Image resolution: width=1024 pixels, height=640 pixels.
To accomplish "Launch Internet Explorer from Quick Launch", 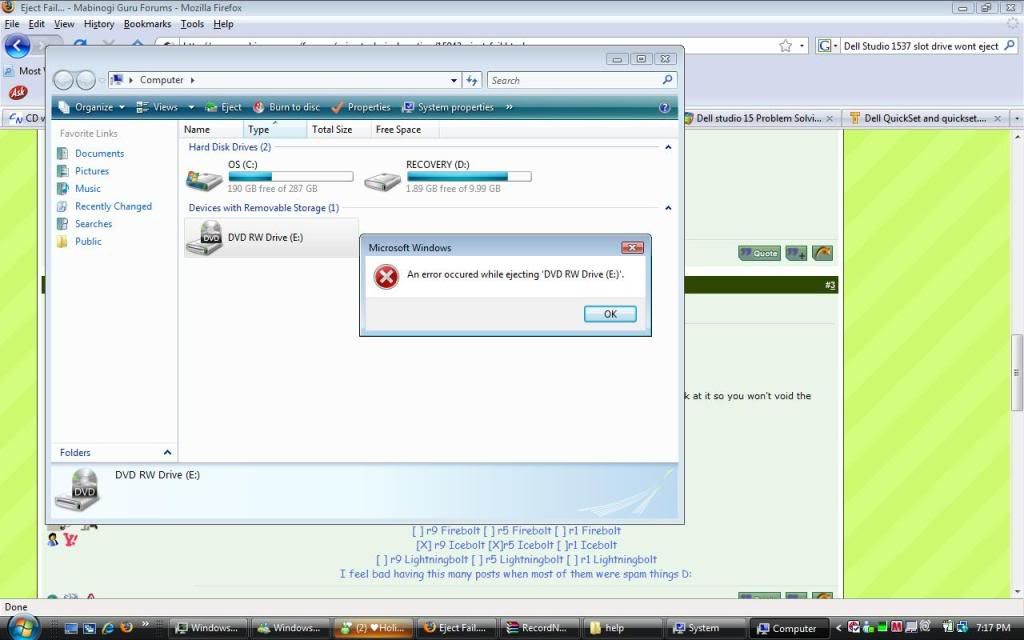I will [x=108, y=628].
